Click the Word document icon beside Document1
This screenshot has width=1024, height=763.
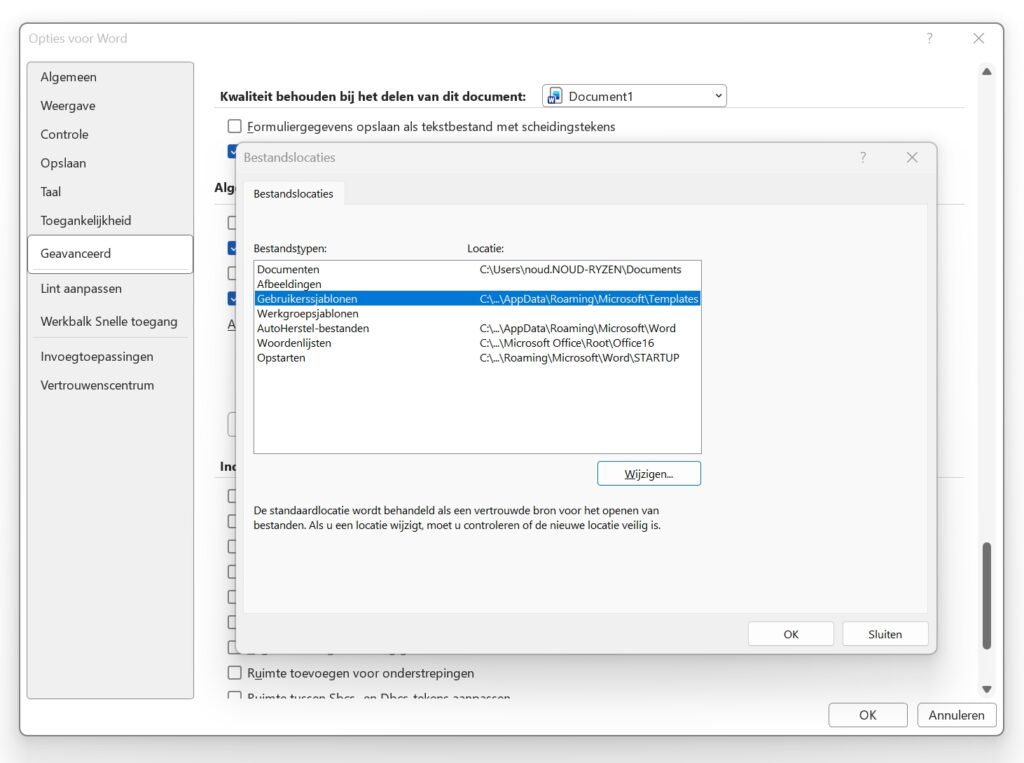click(x=554, y=96)
